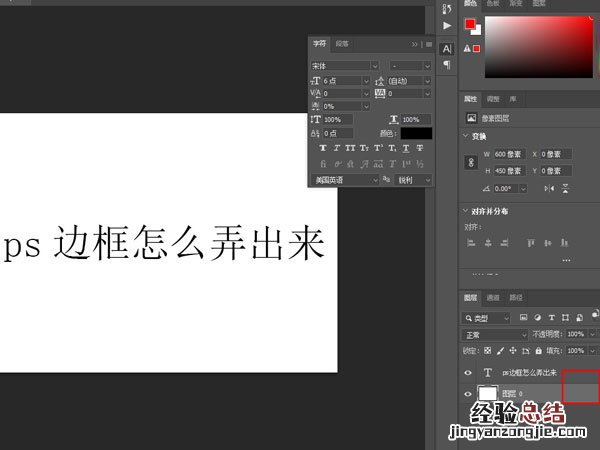Click the flip horizontal icon in Transform

click(549, 188)
